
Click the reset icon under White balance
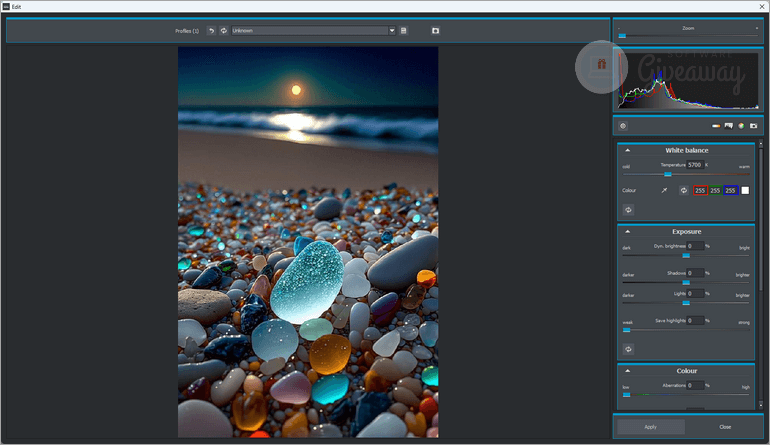click(x=628, y=210)
